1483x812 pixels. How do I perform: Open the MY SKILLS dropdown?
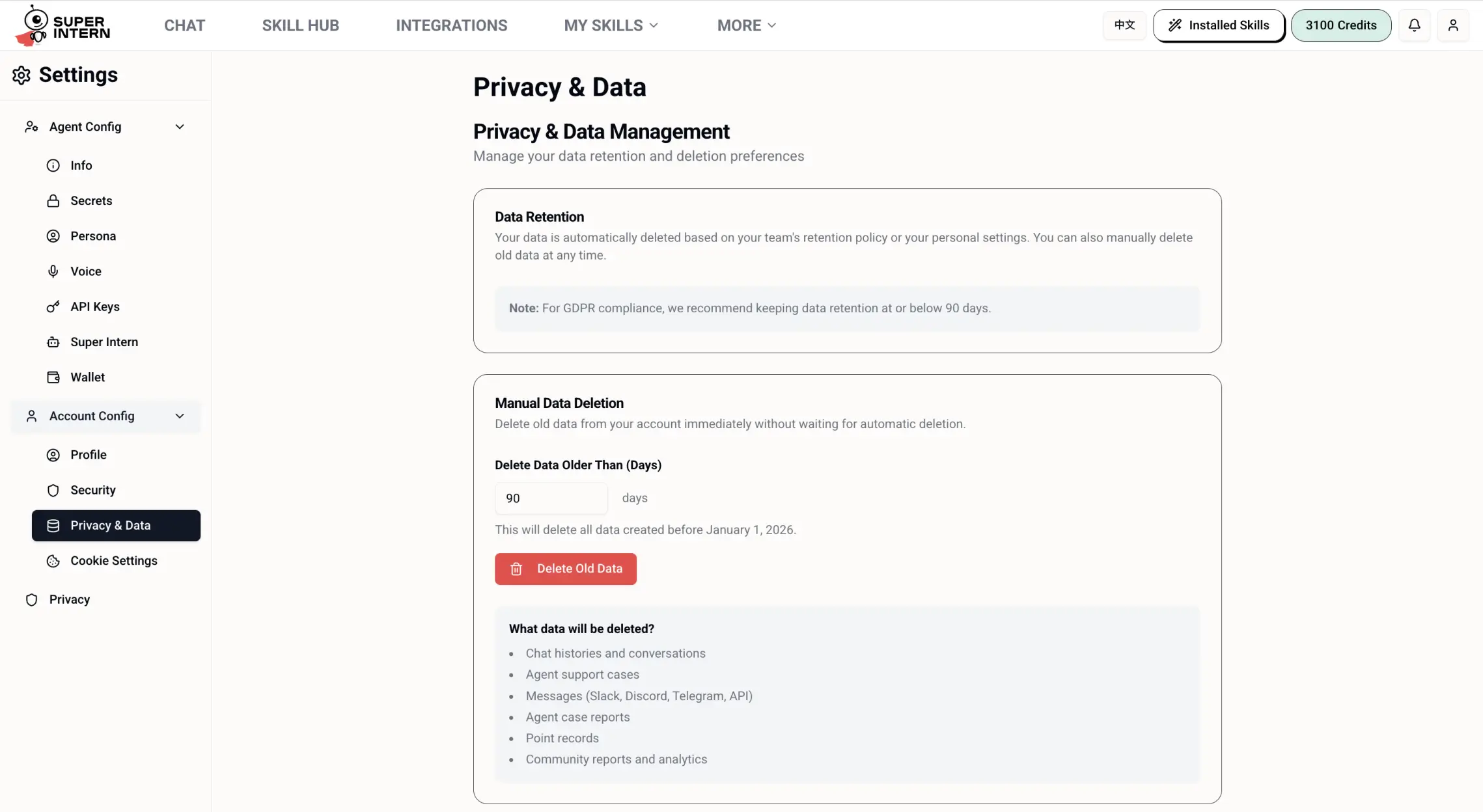pyautogui.click(x=609, y=25)
